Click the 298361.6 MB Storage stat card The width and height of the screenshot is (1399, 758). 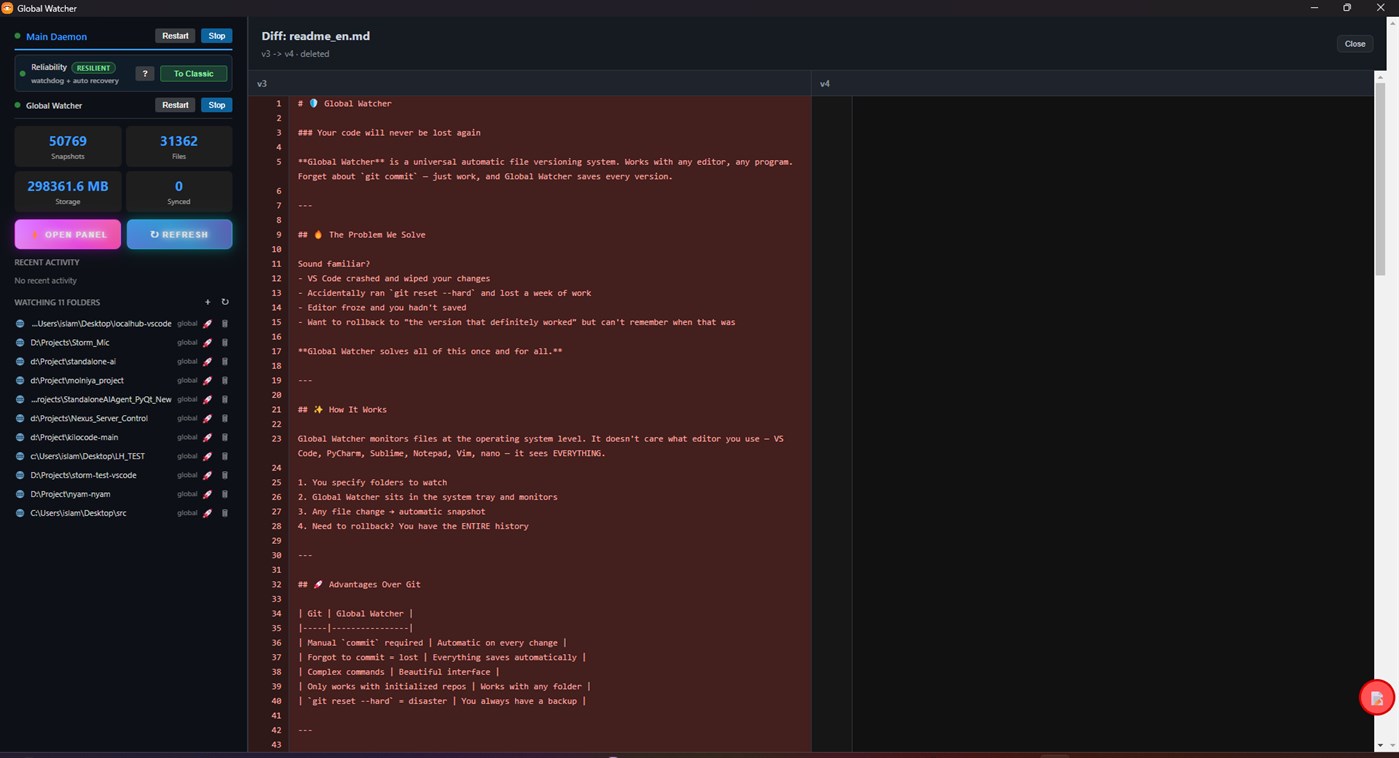68,191
